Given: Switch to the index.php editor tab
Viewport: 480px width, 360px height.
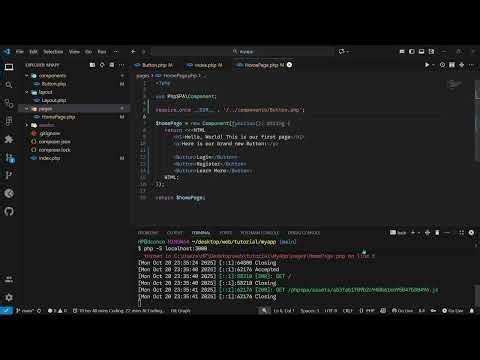Looking at the screenshot, I should click(x=204, y=65).
